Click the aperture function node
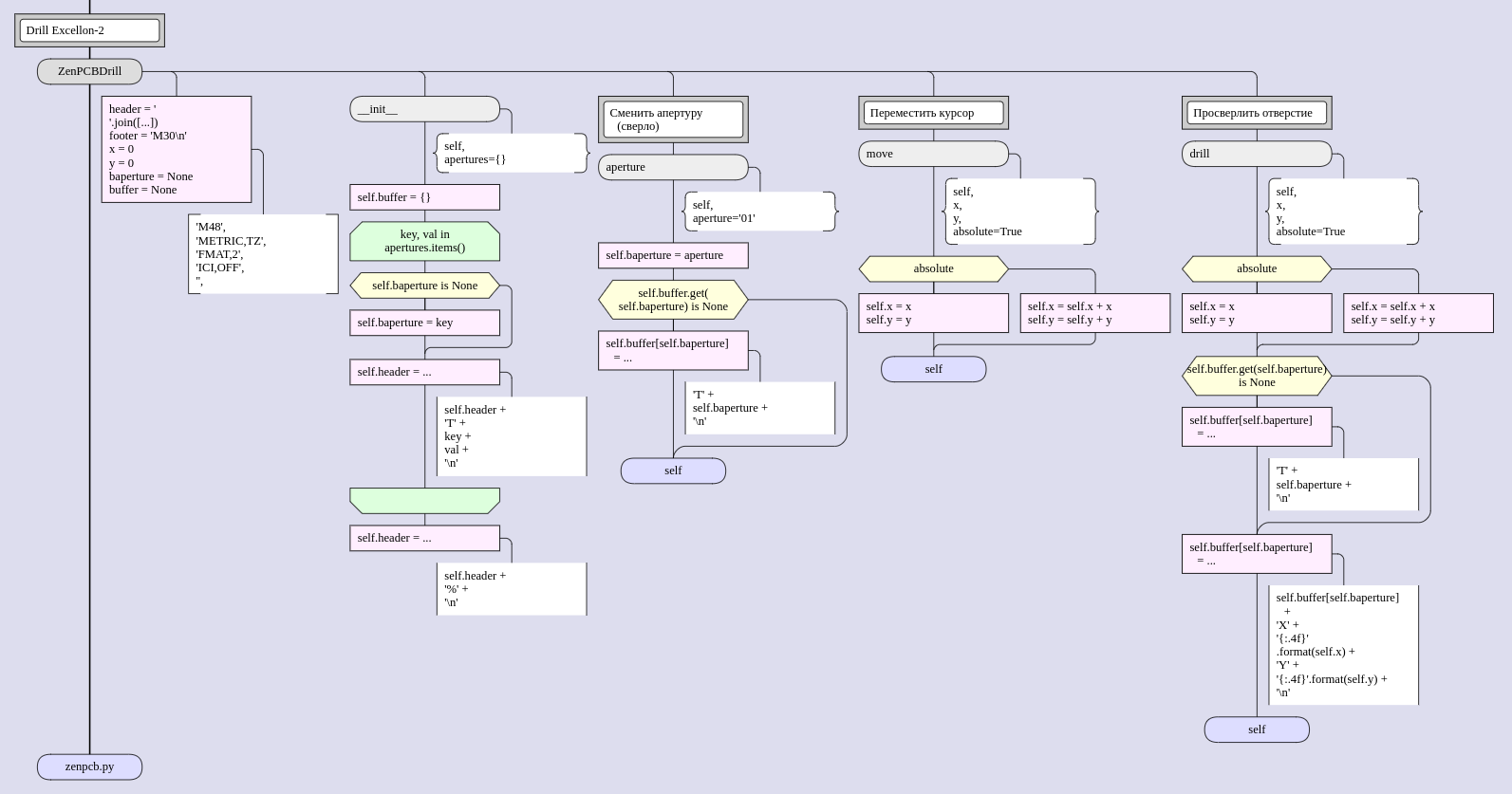The height and width of the screenshot is (794, 1512). pos(673,167)
